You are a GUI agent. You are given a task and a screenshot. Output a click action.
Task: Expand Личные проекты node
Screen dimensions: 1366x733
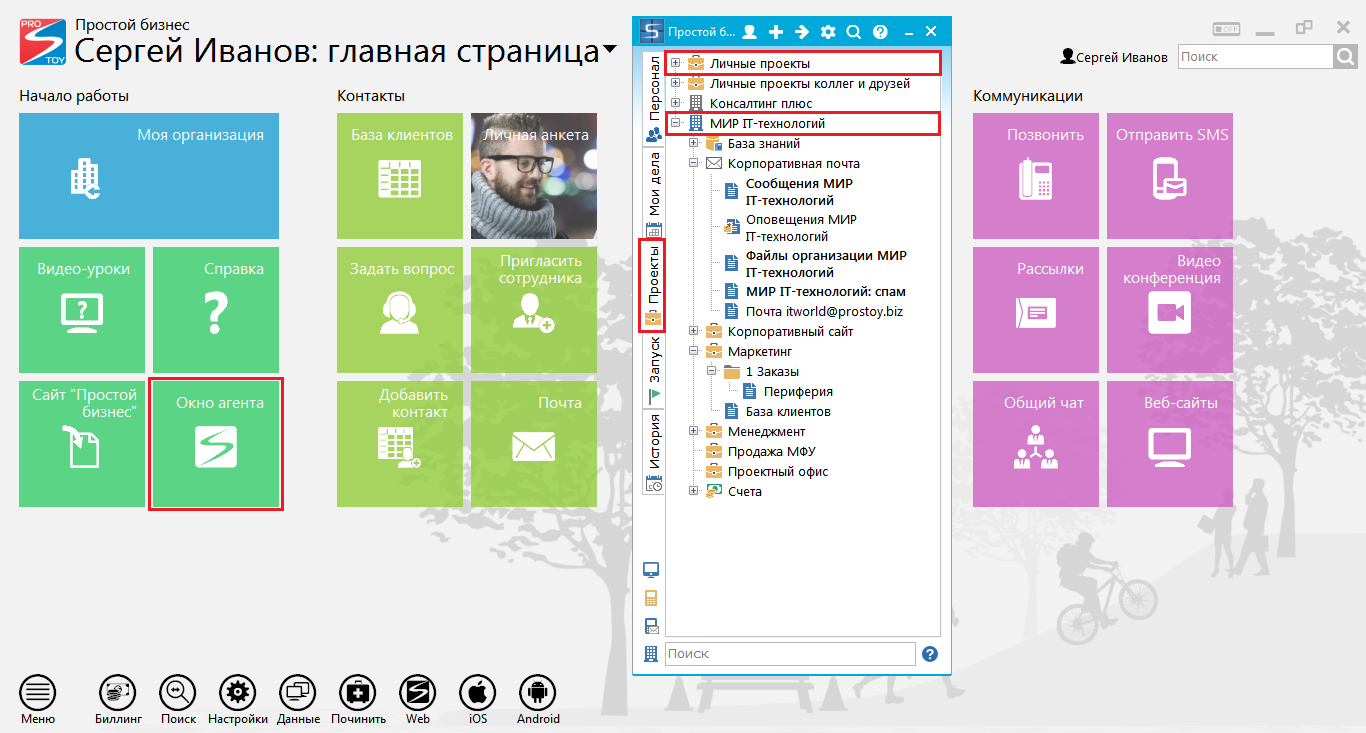point(676,63)
